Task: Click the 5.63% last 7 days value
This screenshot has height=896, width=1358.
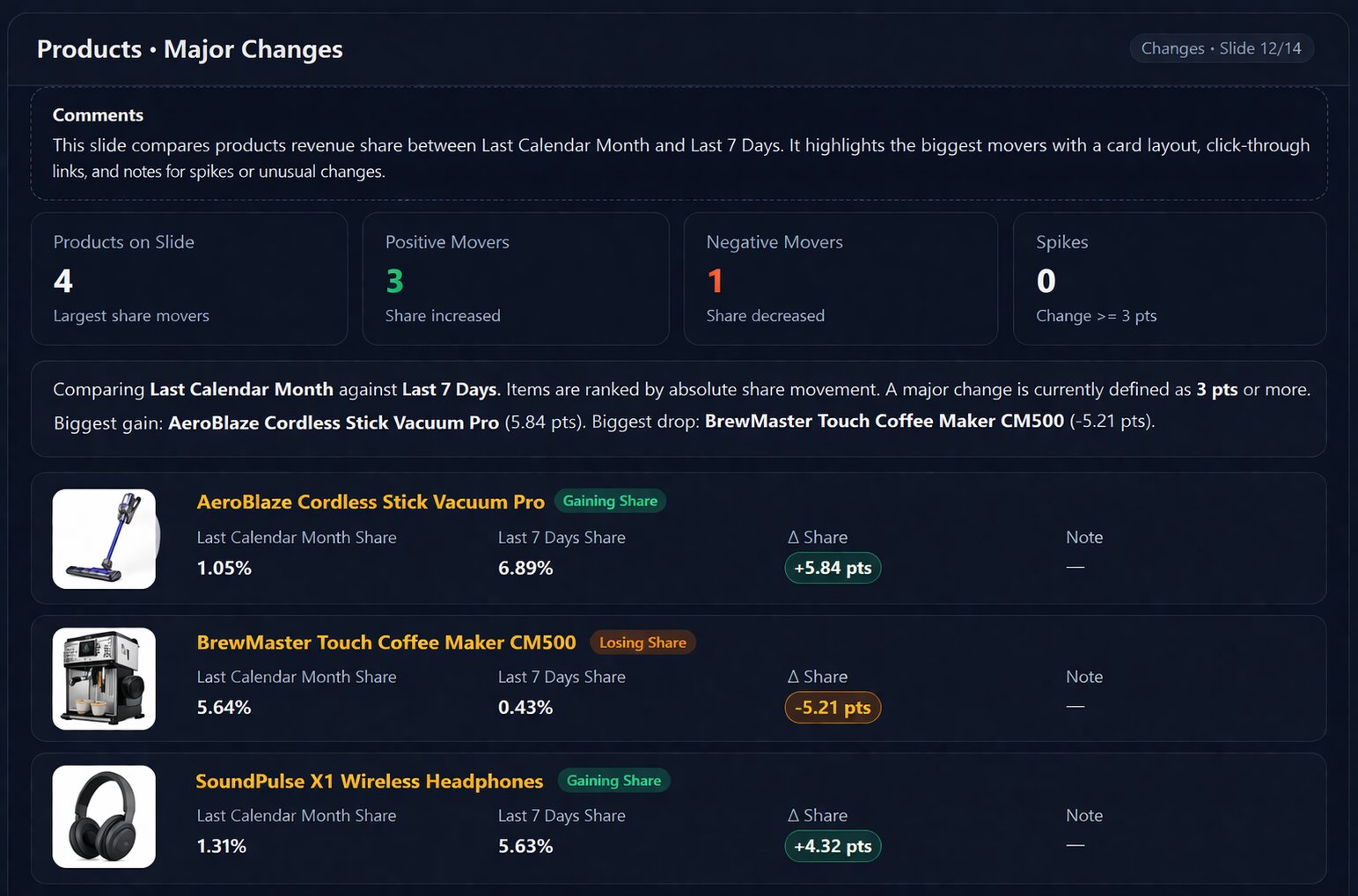Action: click(x=525, y=847)
